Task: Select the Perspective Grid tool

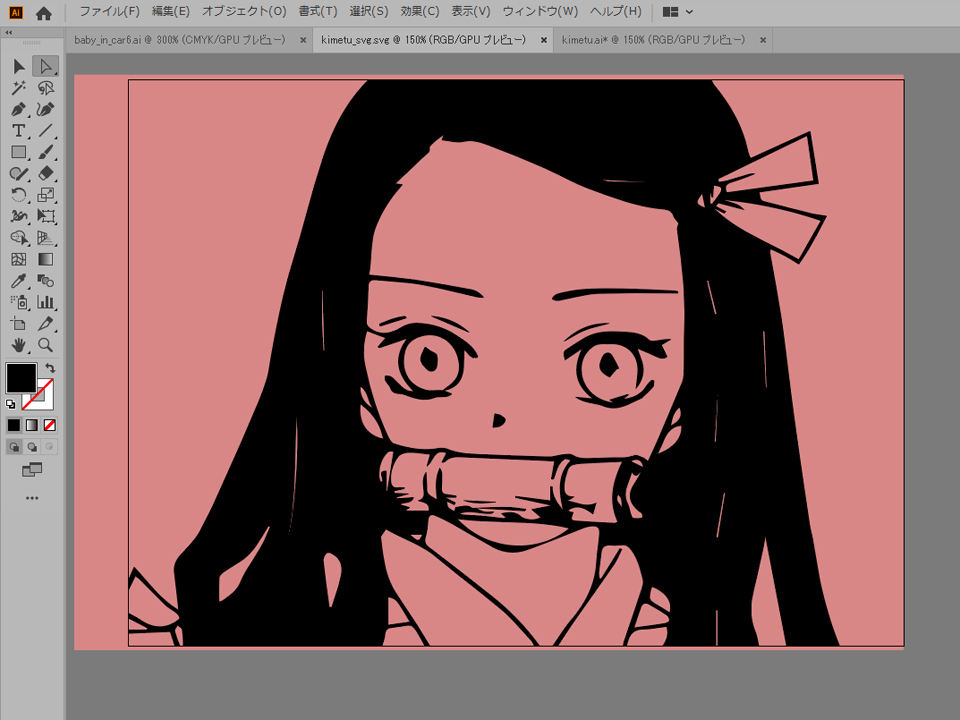Action: (45, 238)
